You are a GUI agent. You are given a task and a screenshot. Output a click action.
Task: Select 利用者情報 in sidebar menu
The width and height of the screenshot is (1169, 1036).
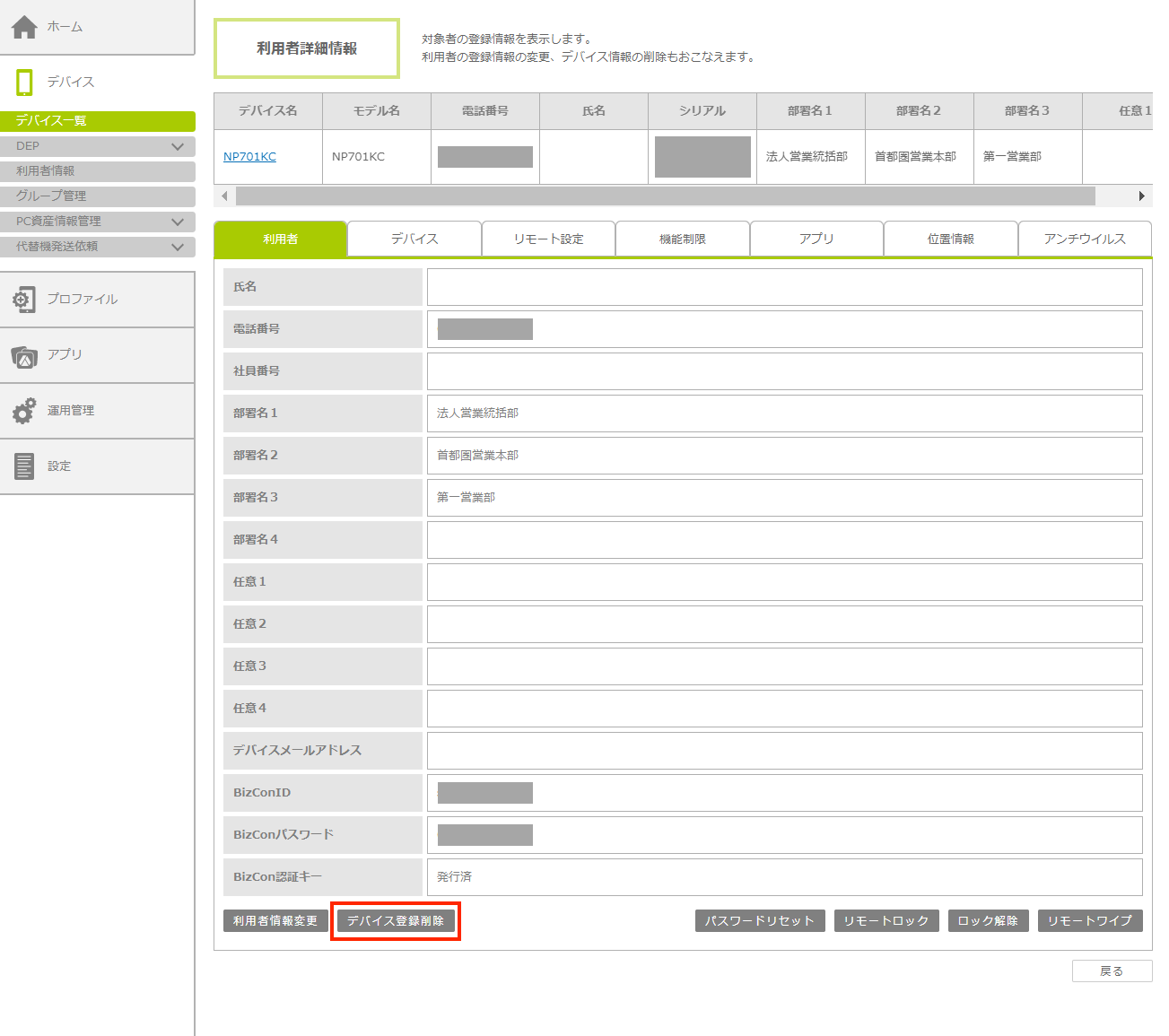pyautogui.click(x=46, y=171)
